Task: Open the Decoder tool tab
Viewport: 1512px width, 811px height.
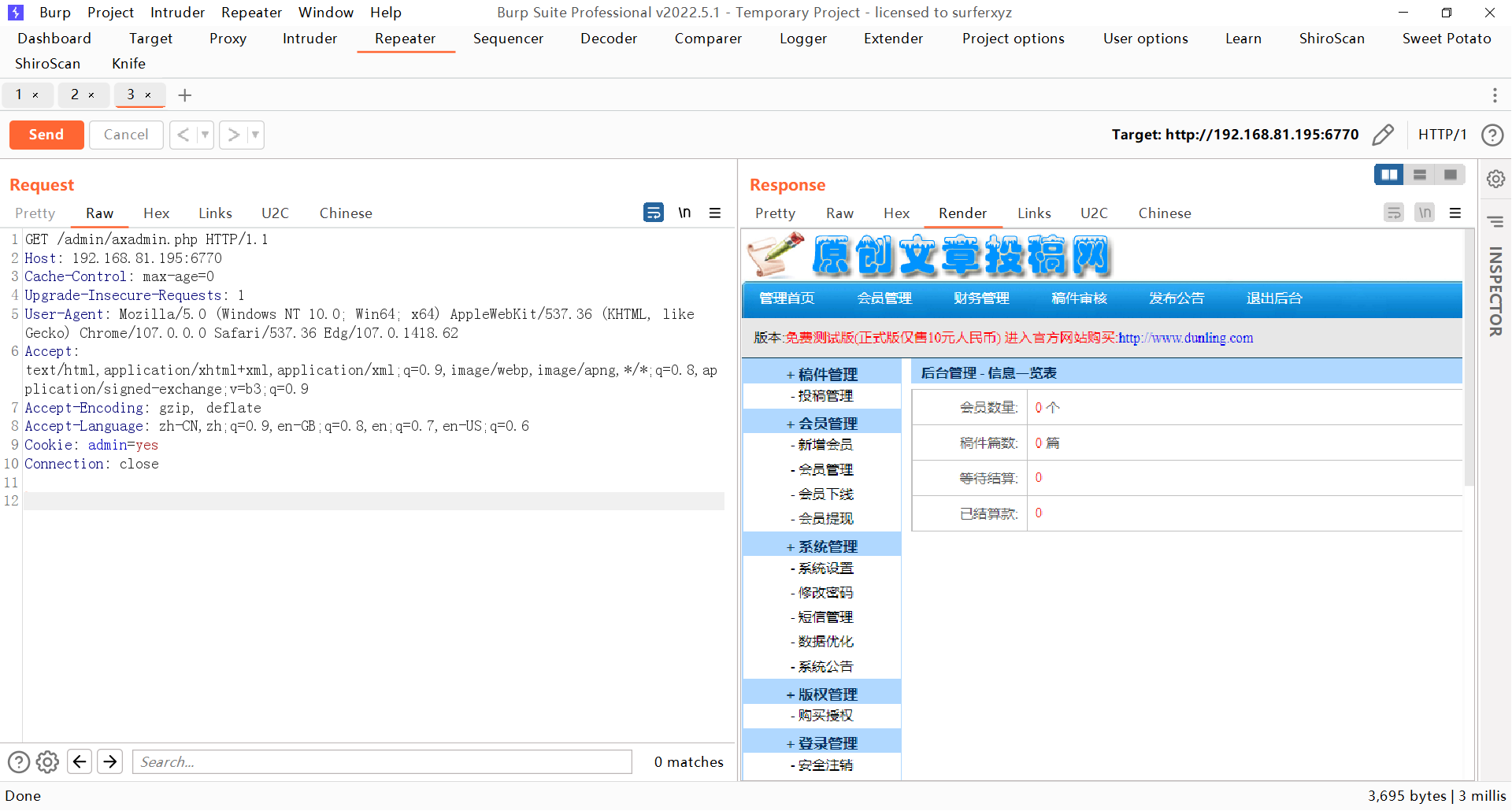Action: [609, 39]
